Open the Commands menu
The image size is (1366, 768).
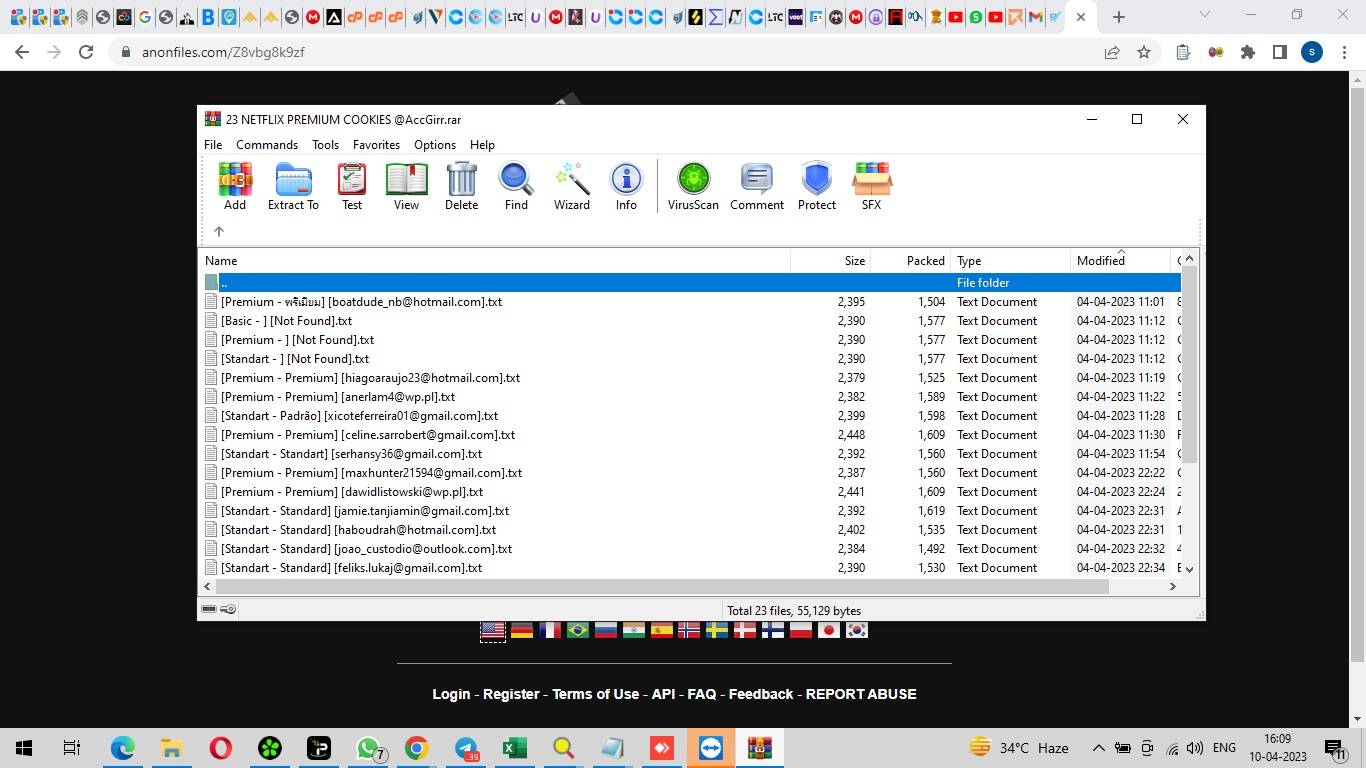point(267,145)
